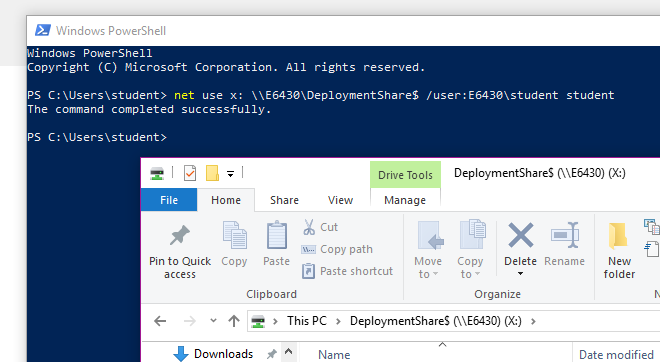The image size is (660, 362).
Task: Switch to the Share ribbon tab
Action: (x=284, y=200)
